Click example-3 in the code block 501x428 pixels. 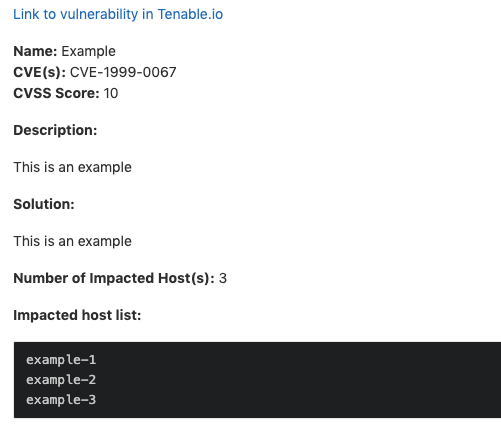click(61, 400)
